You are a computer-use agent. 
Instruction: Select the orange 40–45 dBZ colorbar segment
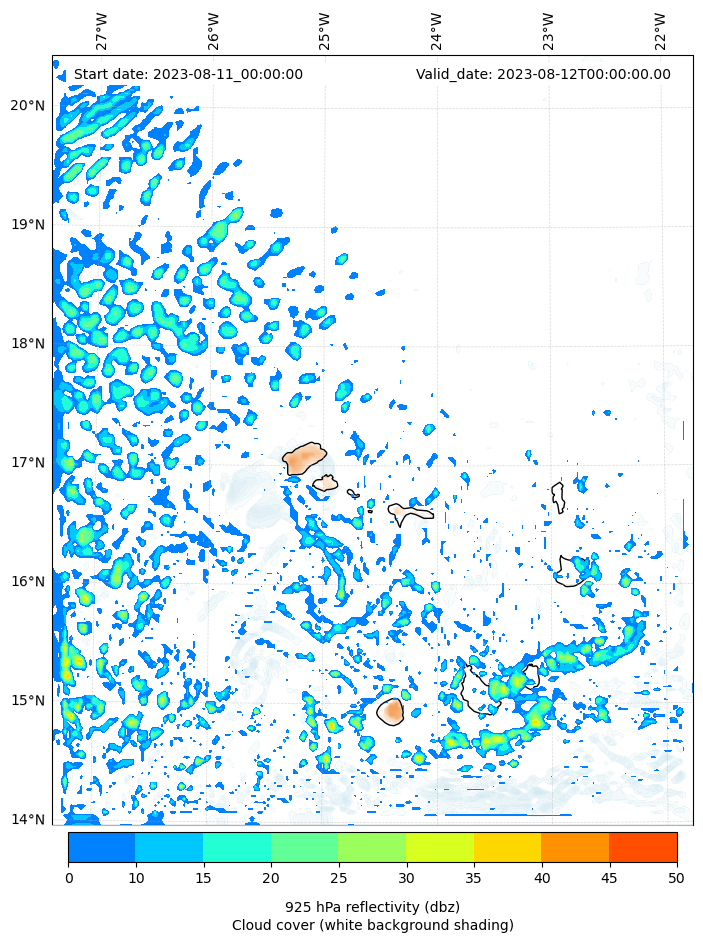pos(575,846)
